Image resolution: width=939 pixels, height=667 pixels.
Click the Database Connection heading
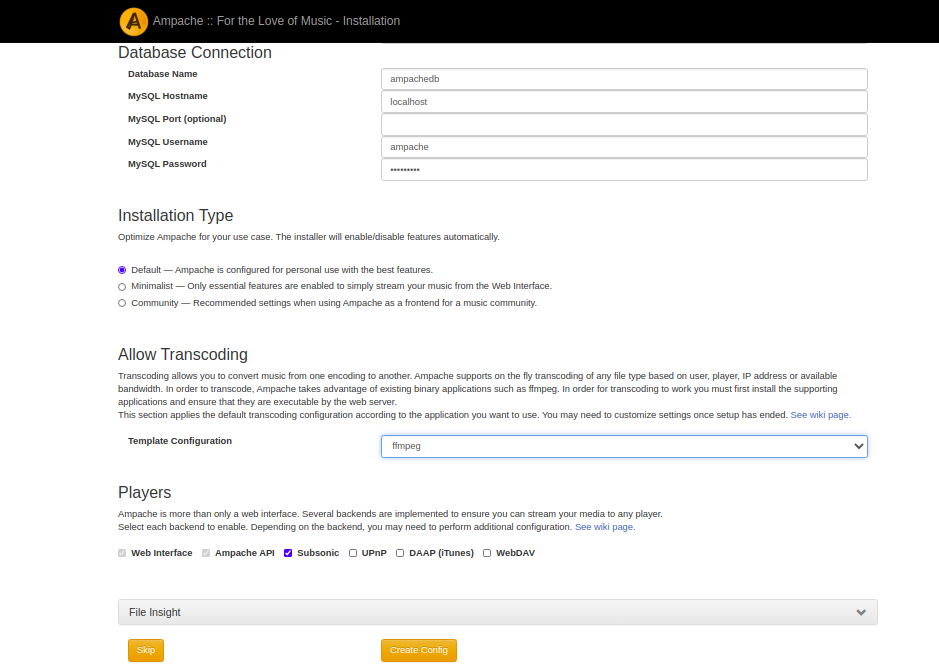click(195, 53)
